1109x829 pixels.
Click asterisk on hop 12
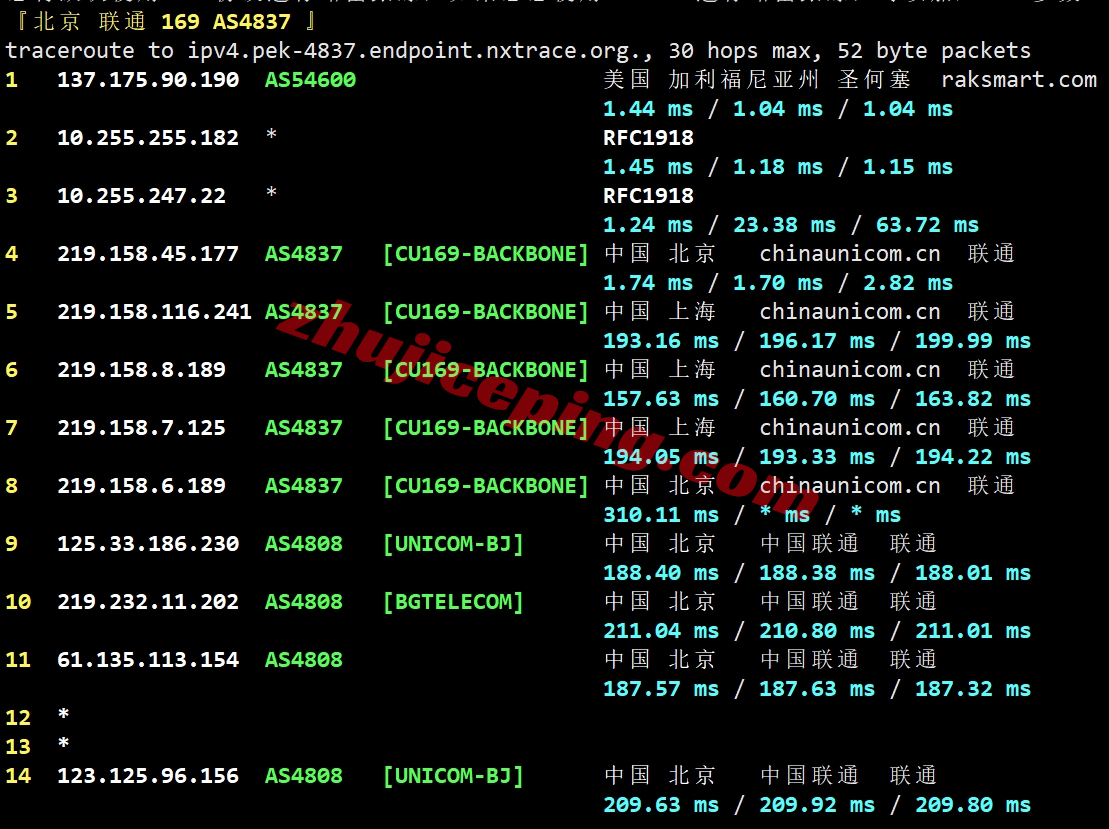point(64,714)
